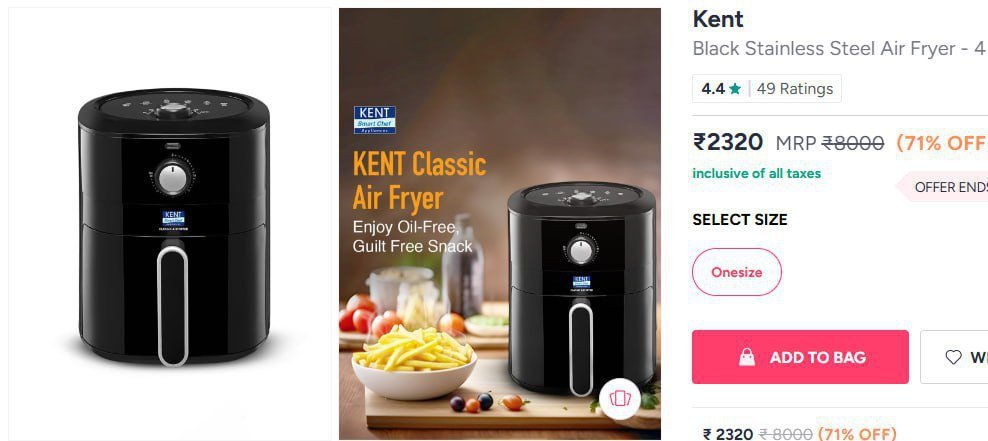Click the view similar products icon
This screenshot has width=988, height=441.
coord(619,398)
